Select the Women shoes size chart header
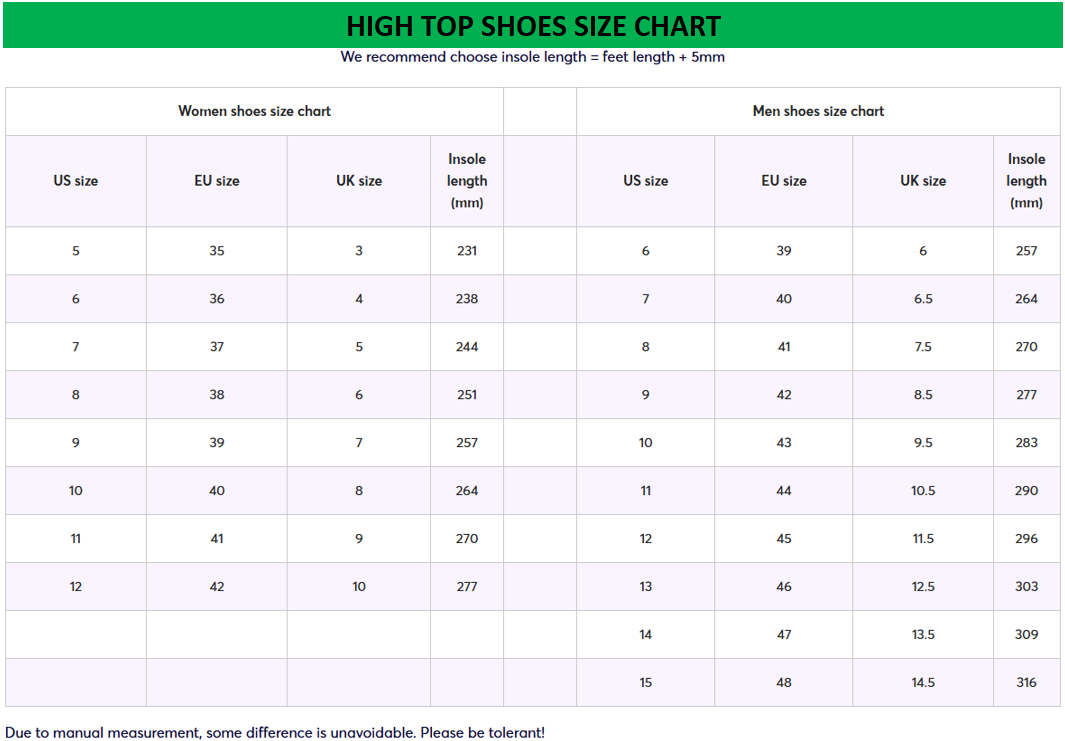The height and width of the screenshot is (741, 1065). click(254, 111)
